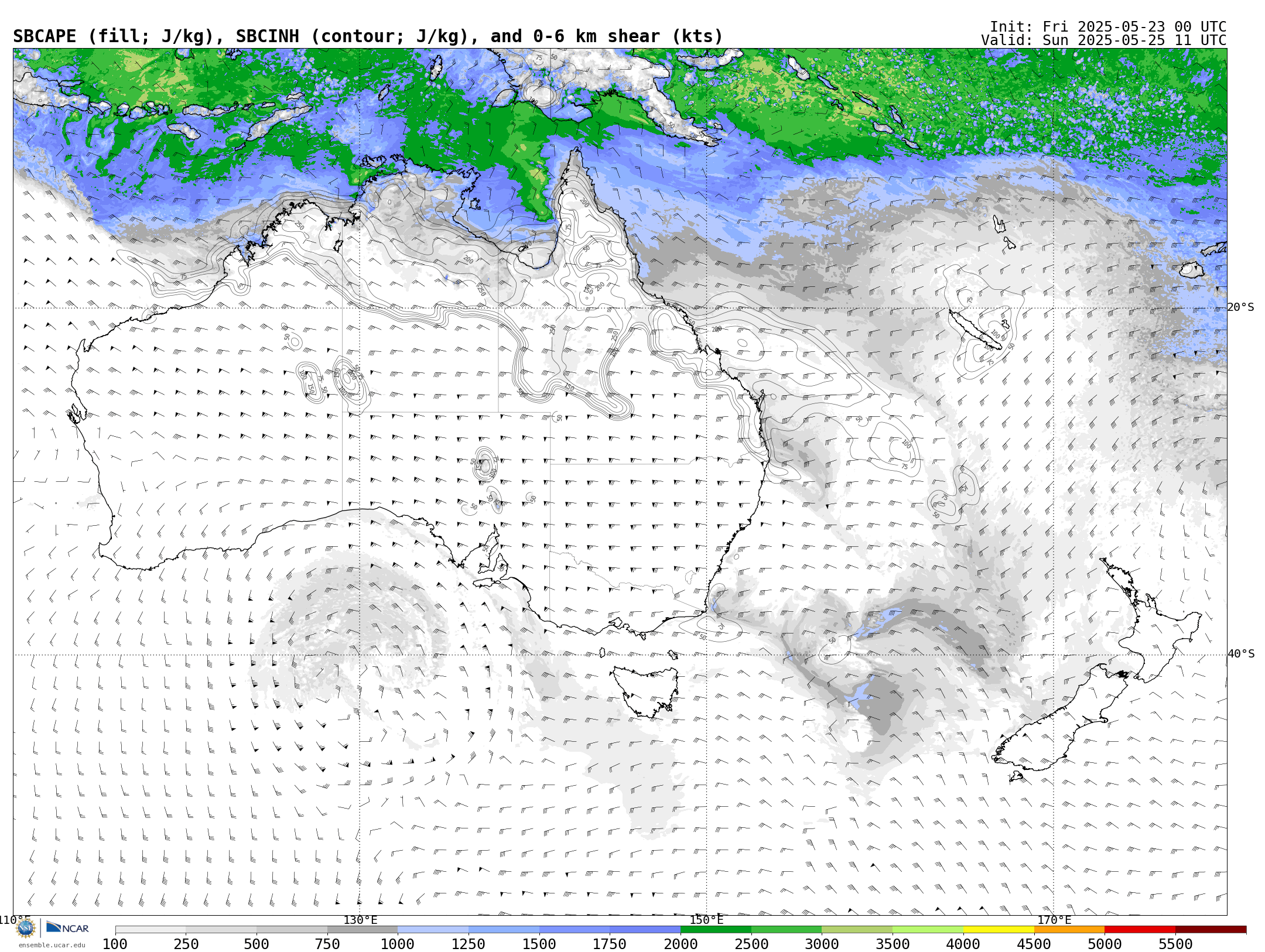This screenshot has width=1265, height=952.
Task: Click the 130°E longitude label
Action: pos(360,920)
